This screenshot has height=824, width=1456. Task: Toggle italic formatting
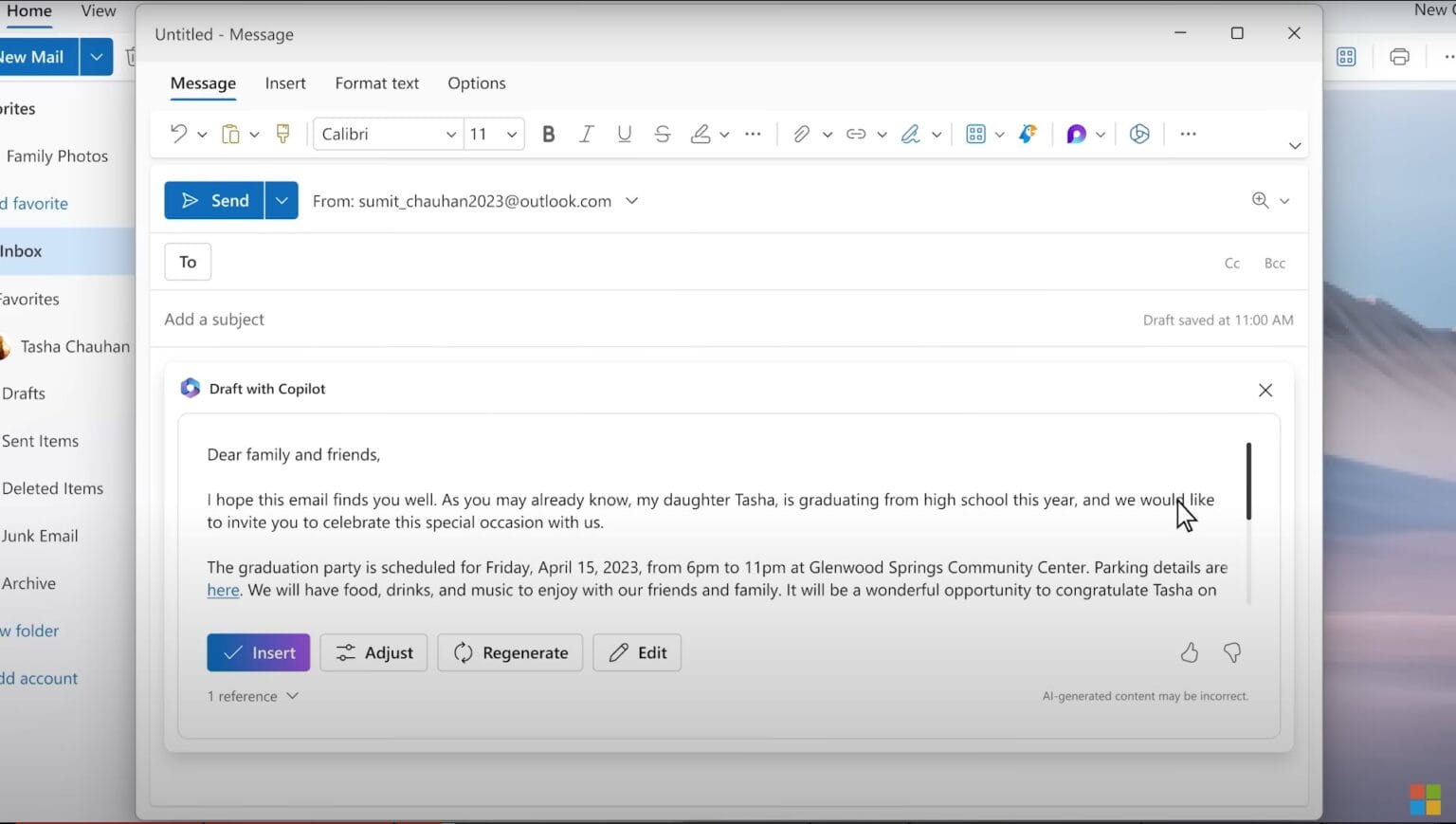[586, 134]
